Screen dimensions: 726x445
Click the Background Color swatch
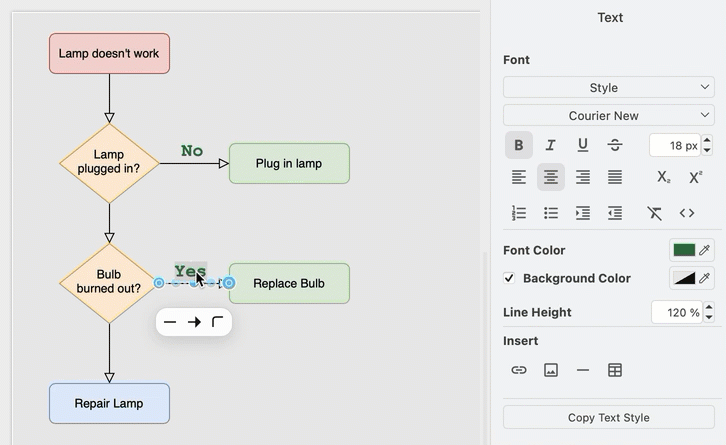[x=684, y=278]
